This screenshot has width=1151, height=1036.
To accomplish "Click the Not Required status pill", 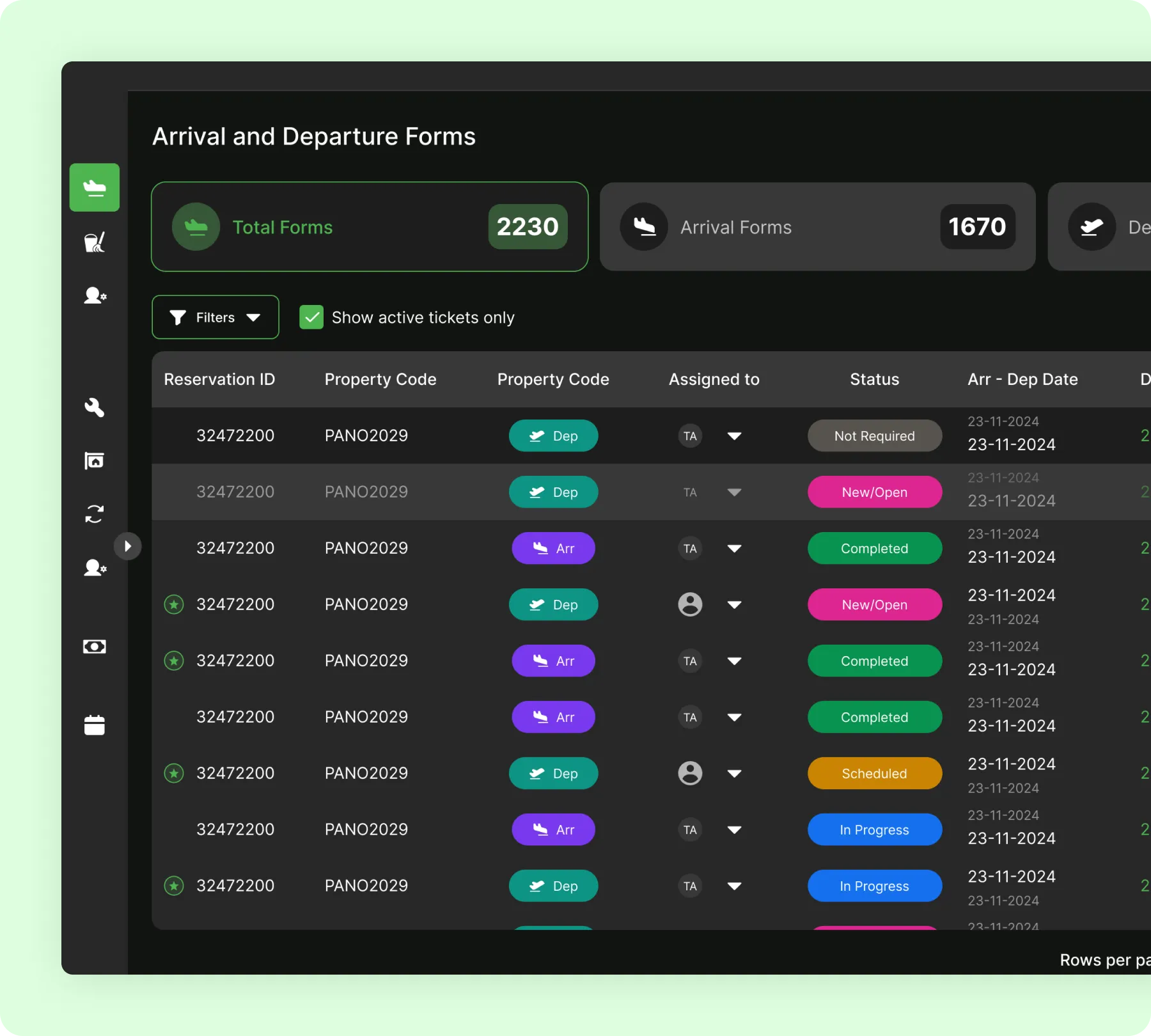I will coord(875,436).
